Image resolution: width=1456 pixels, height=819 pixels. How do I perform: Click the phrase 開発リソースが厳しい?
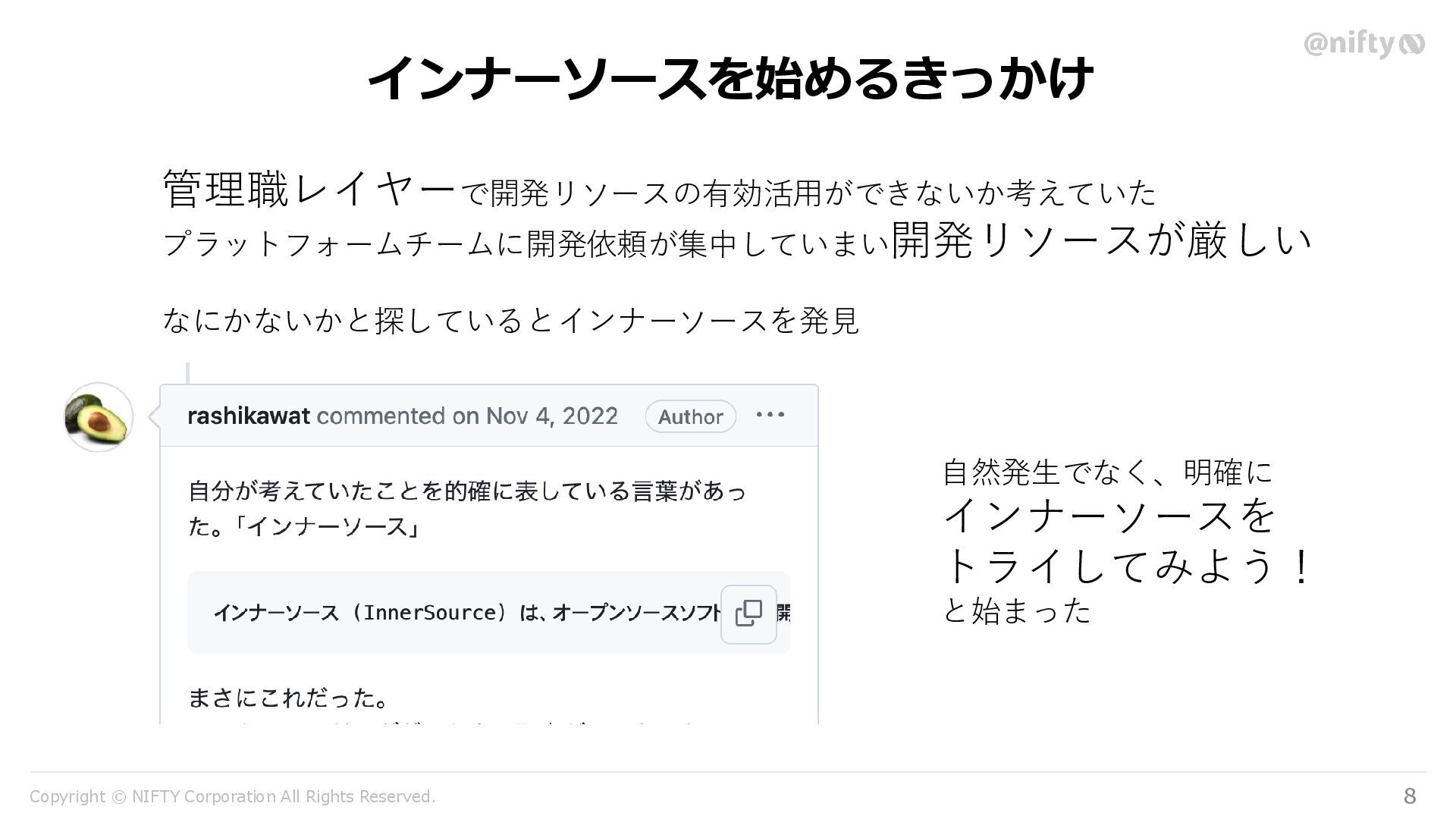1100,240
